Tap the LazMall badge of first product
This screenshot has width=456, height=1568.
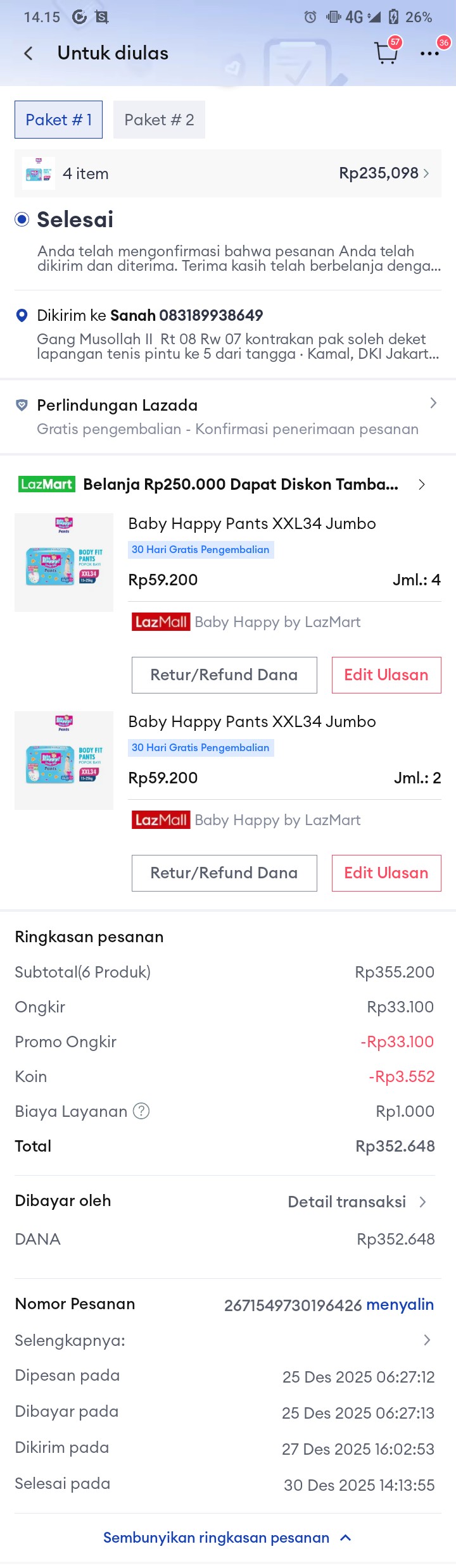click(x=161, y=622)
